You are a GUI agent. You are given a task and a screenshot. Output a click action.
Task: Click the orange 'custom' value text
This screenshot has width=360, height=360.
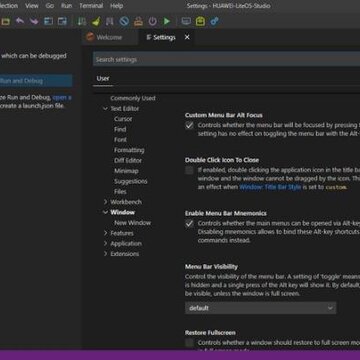coord(336,187)
